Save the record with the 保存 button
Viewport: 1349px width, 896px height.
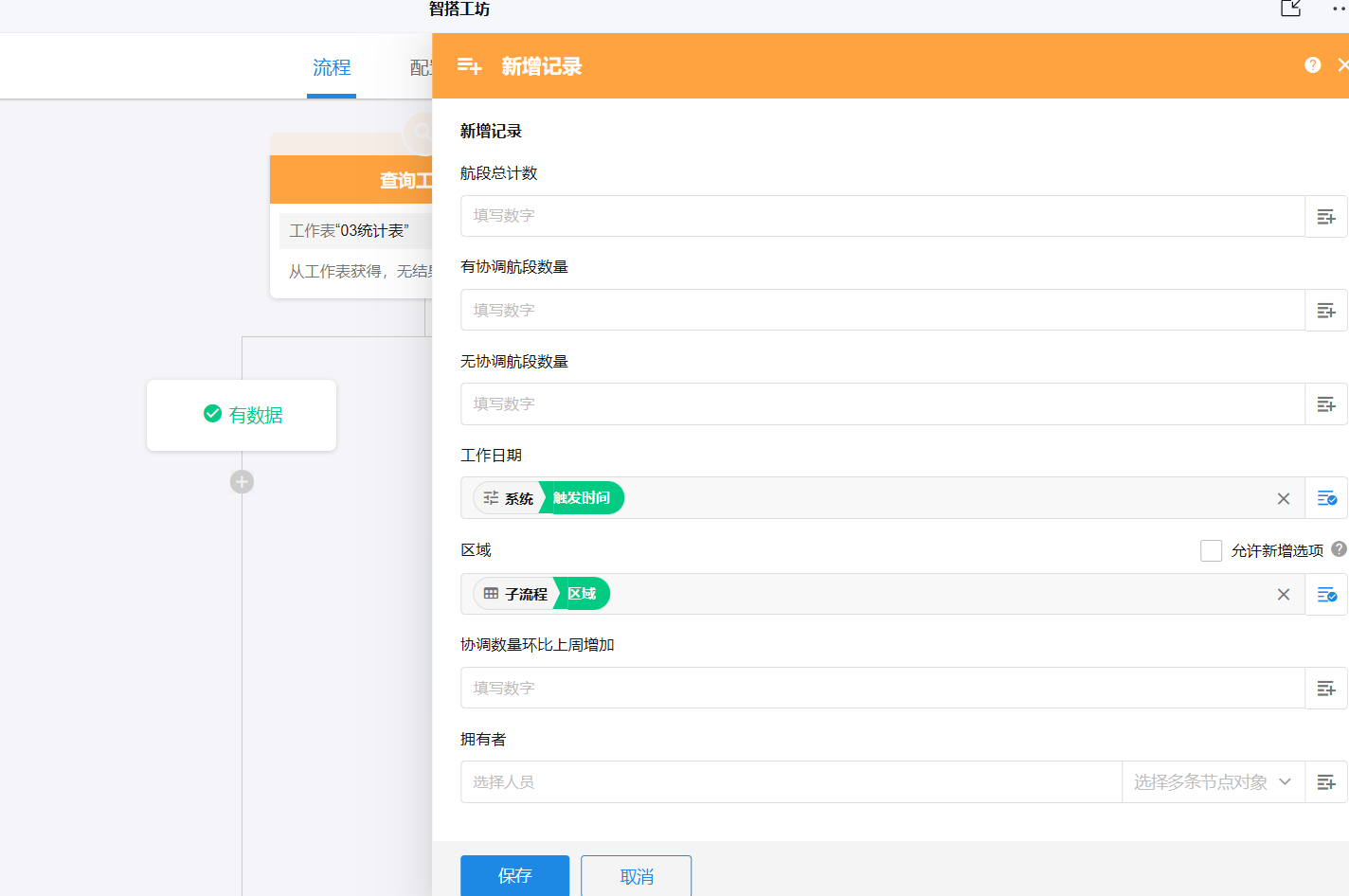pos(514,877)
